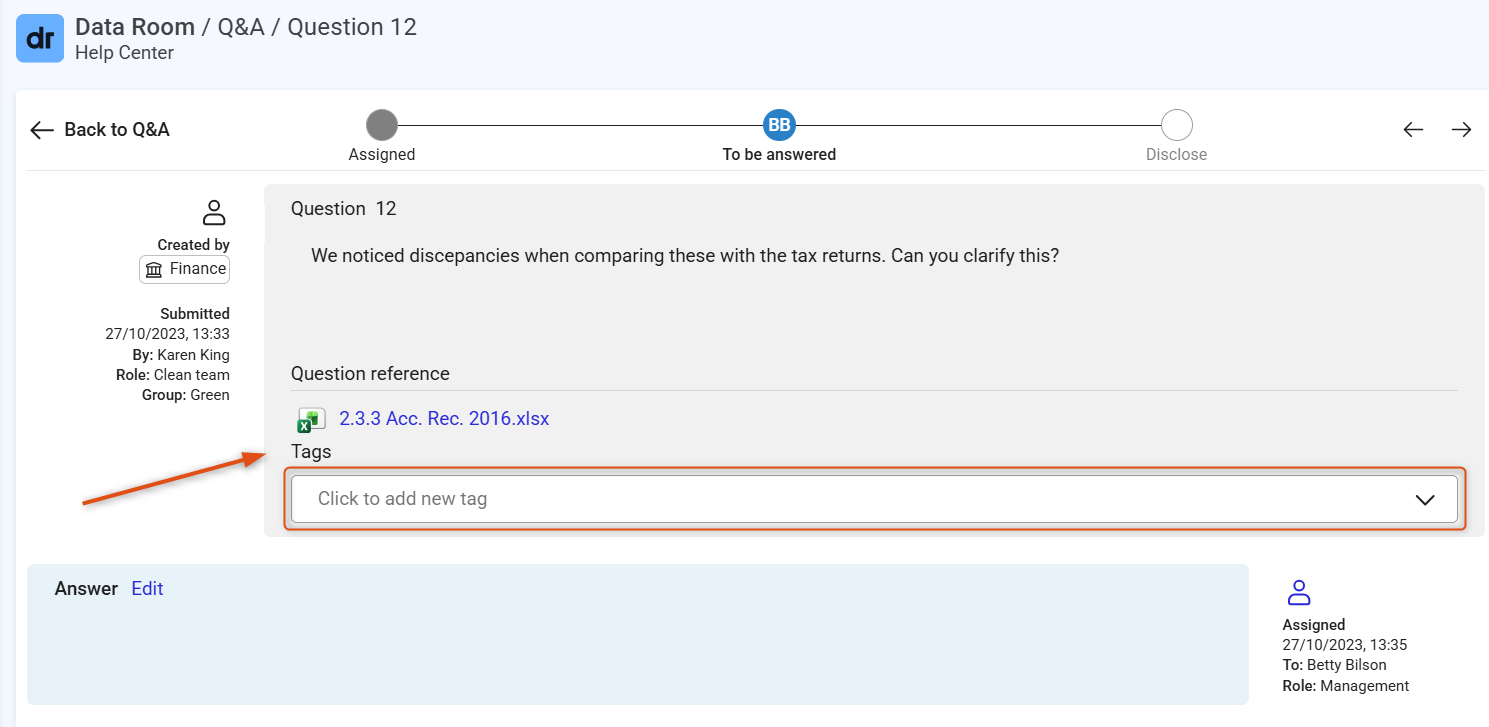Image resolution: width=1489 pixels, height=727 pixels.
Task: Click the dr Data Room logo
Action: point(40,39)
